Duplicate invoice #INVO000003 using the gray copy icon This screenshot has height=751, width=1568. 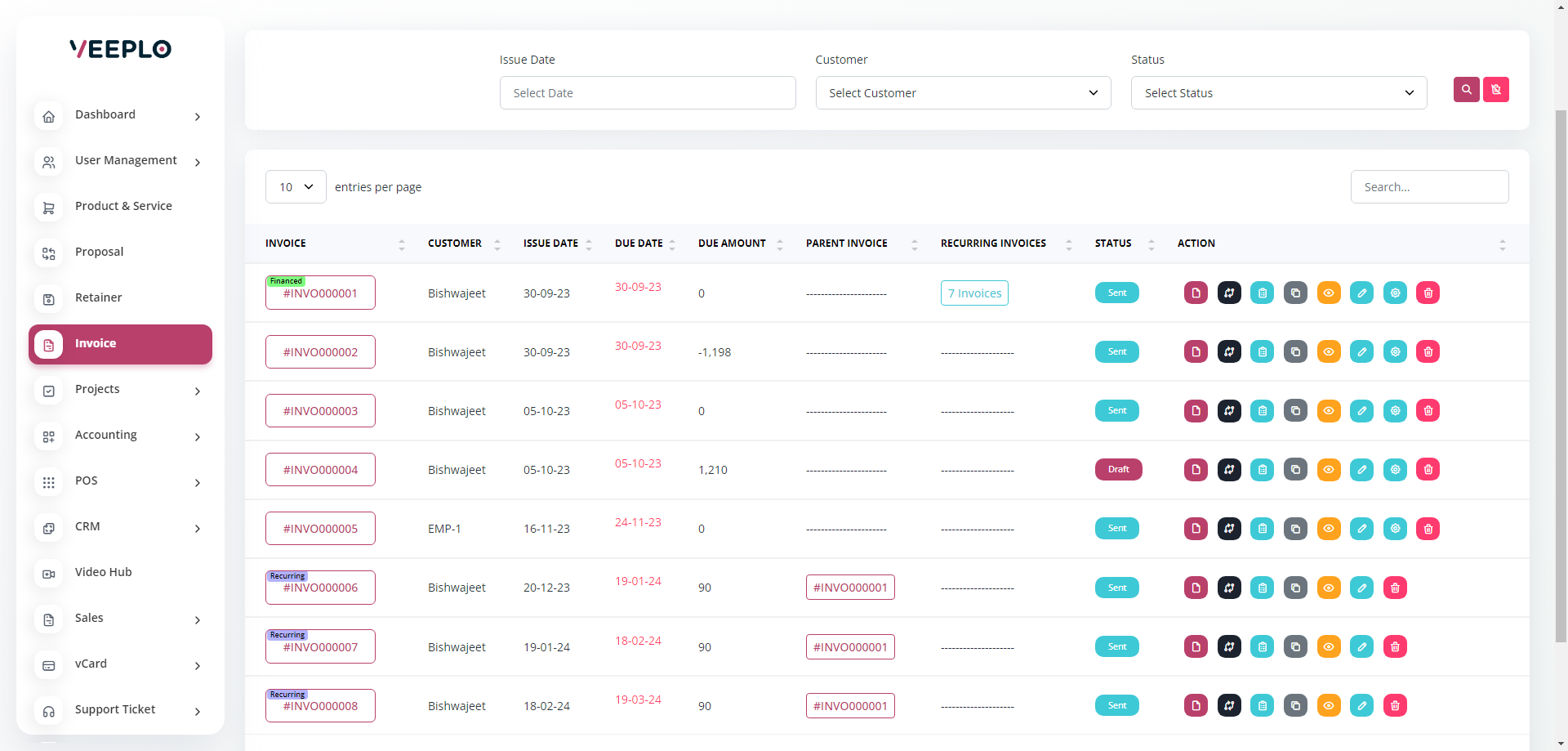(1295, 411)
